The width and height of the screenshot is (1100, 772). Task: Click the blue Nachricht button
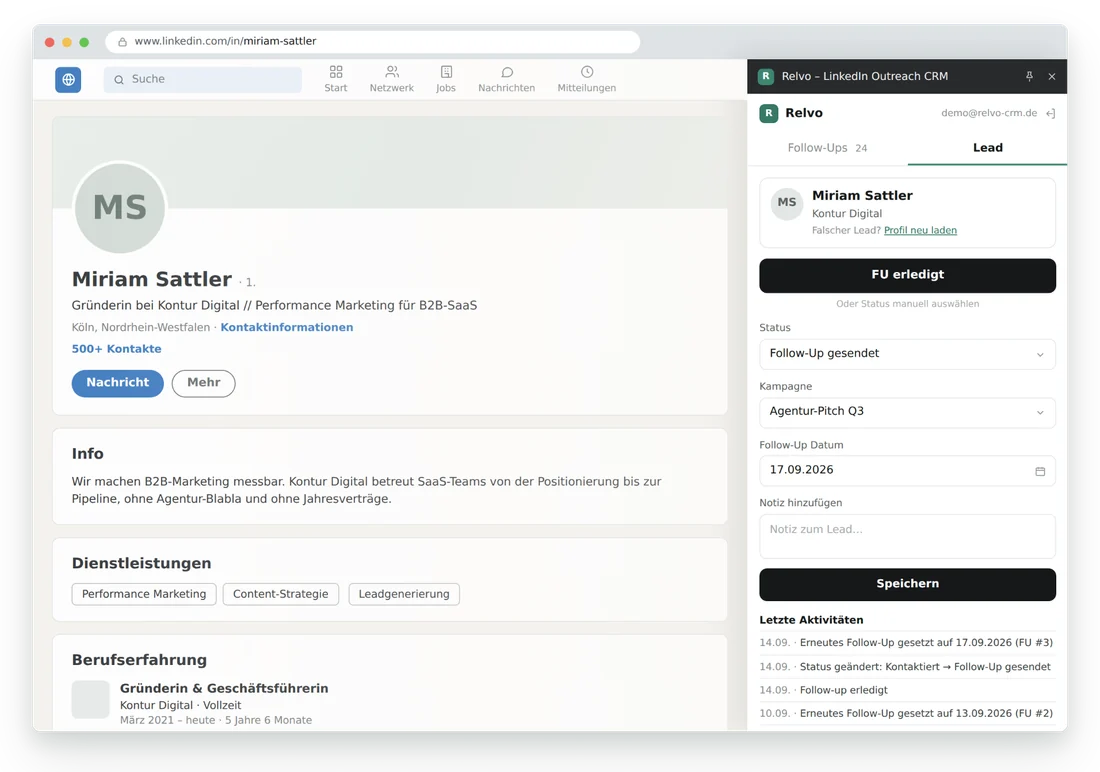117,383
